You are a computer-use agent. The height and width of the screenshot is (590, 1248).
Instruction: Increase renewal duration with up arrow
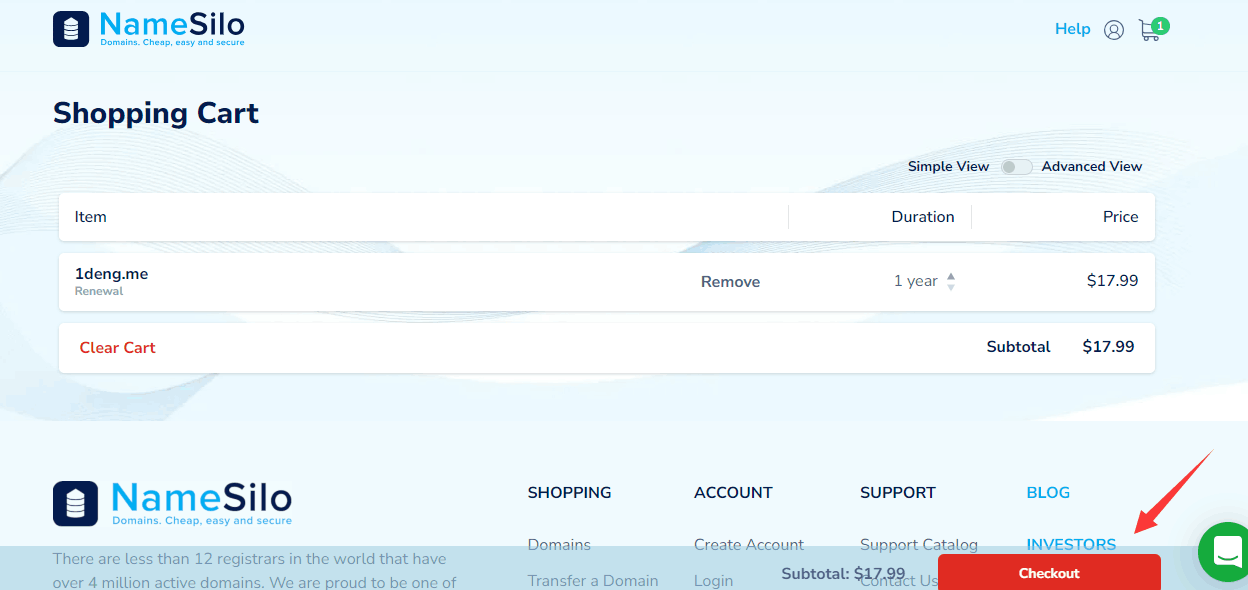949,276
